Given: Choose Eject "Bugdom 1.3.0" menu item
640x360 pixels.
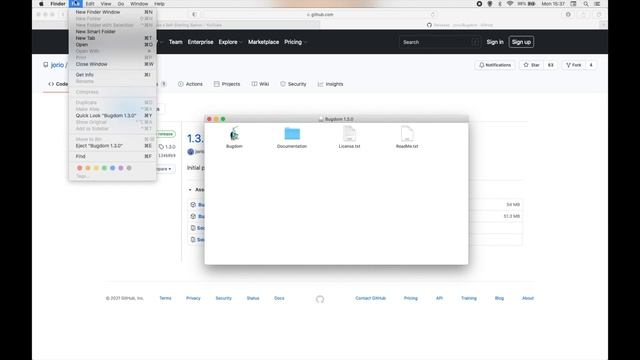Looking at the screenshot, I should coord(113,146).
